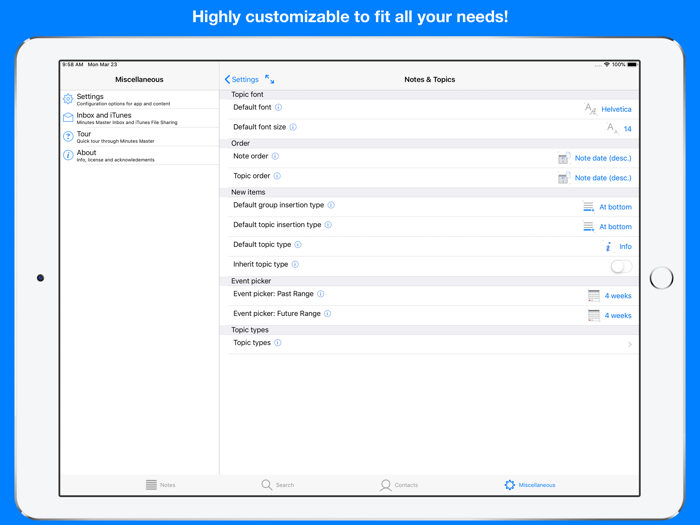The image size is (700, 525).
Task: Enable the Inherit topic type switch
Action: [x=621, y=266]
